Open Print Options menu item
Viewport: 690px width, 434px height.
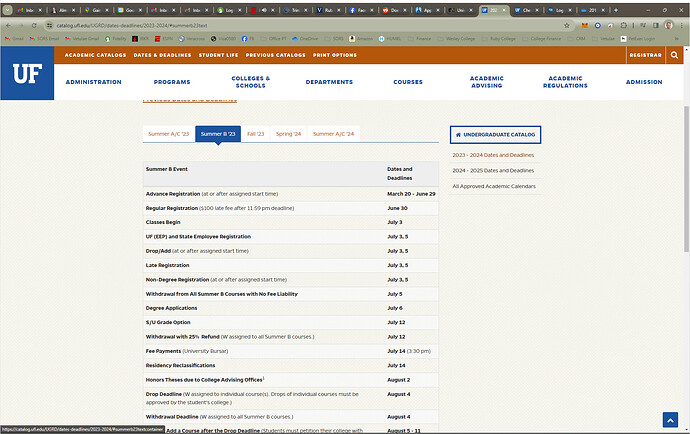tap(335, 55)
